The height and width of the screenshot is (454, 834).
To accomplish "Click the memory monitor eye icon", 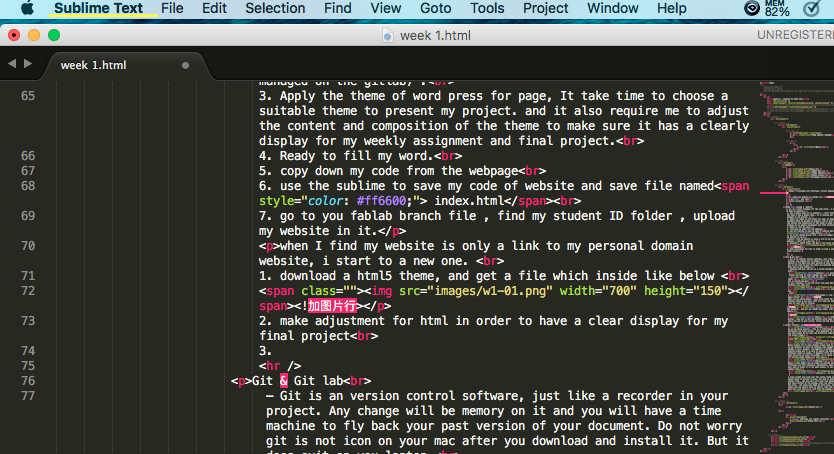I will (x=752, y=8).
